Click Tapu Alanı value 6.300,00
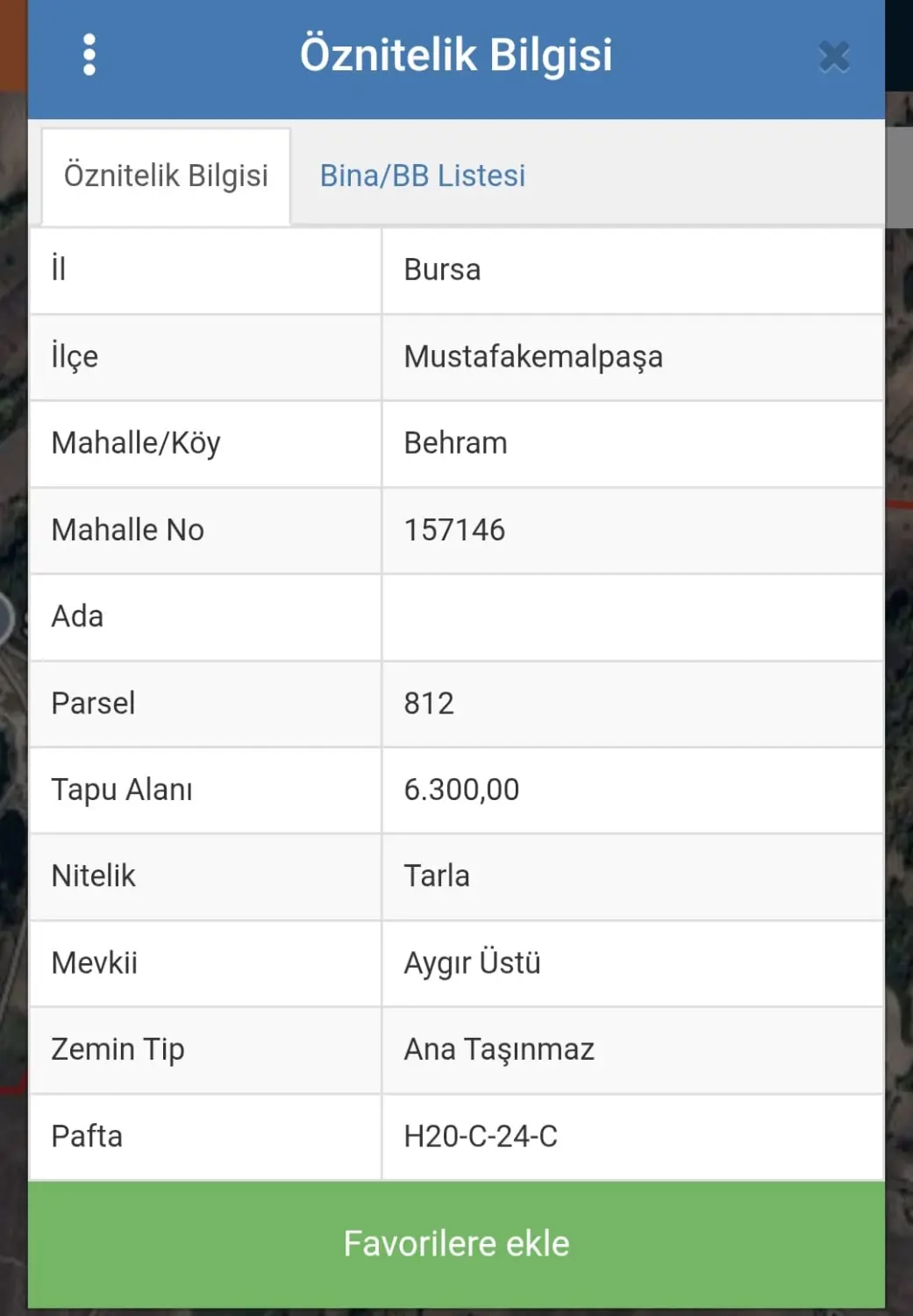This screenshot has height=1316, width=913. [x=461, y=790]
